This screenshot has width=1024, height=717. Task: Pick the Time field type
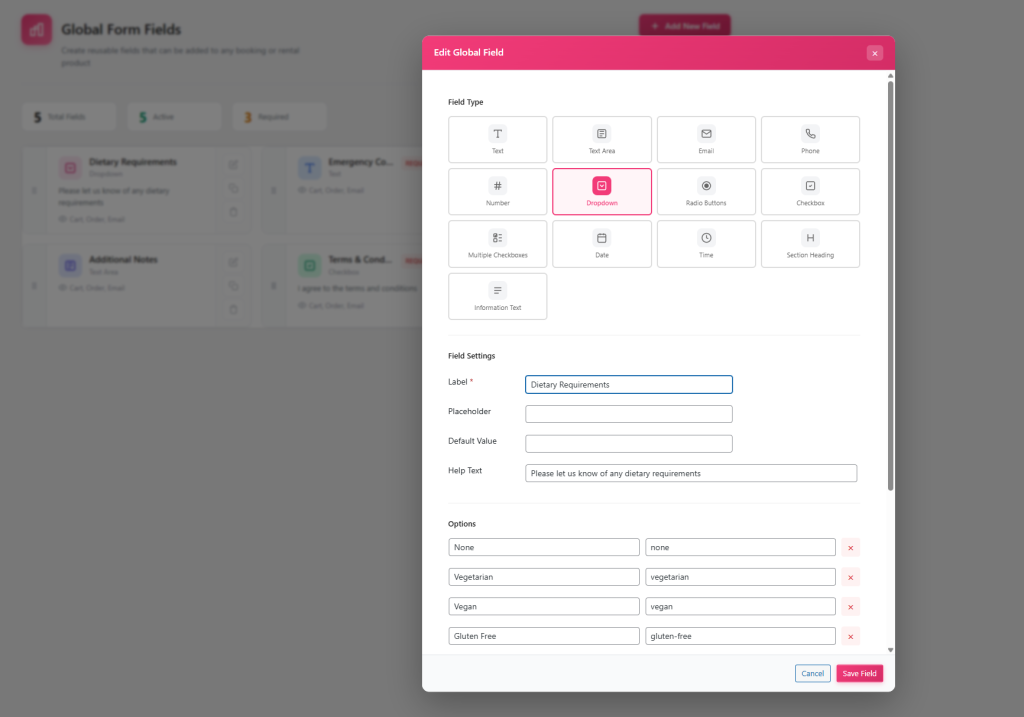pyautogui.click(x=706, y=244)
